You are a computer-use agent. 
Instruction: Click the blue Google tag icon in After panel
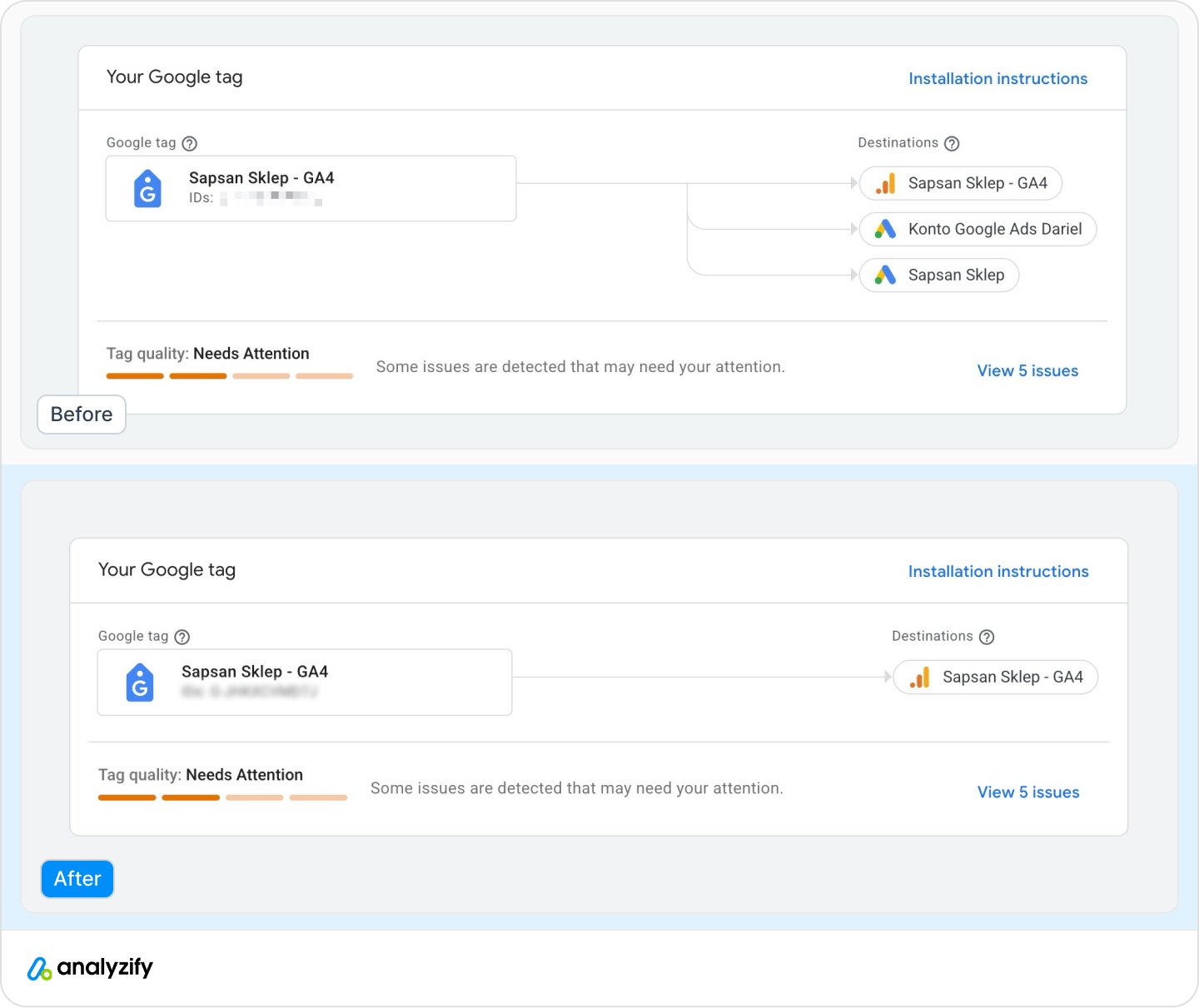[140, 683]
